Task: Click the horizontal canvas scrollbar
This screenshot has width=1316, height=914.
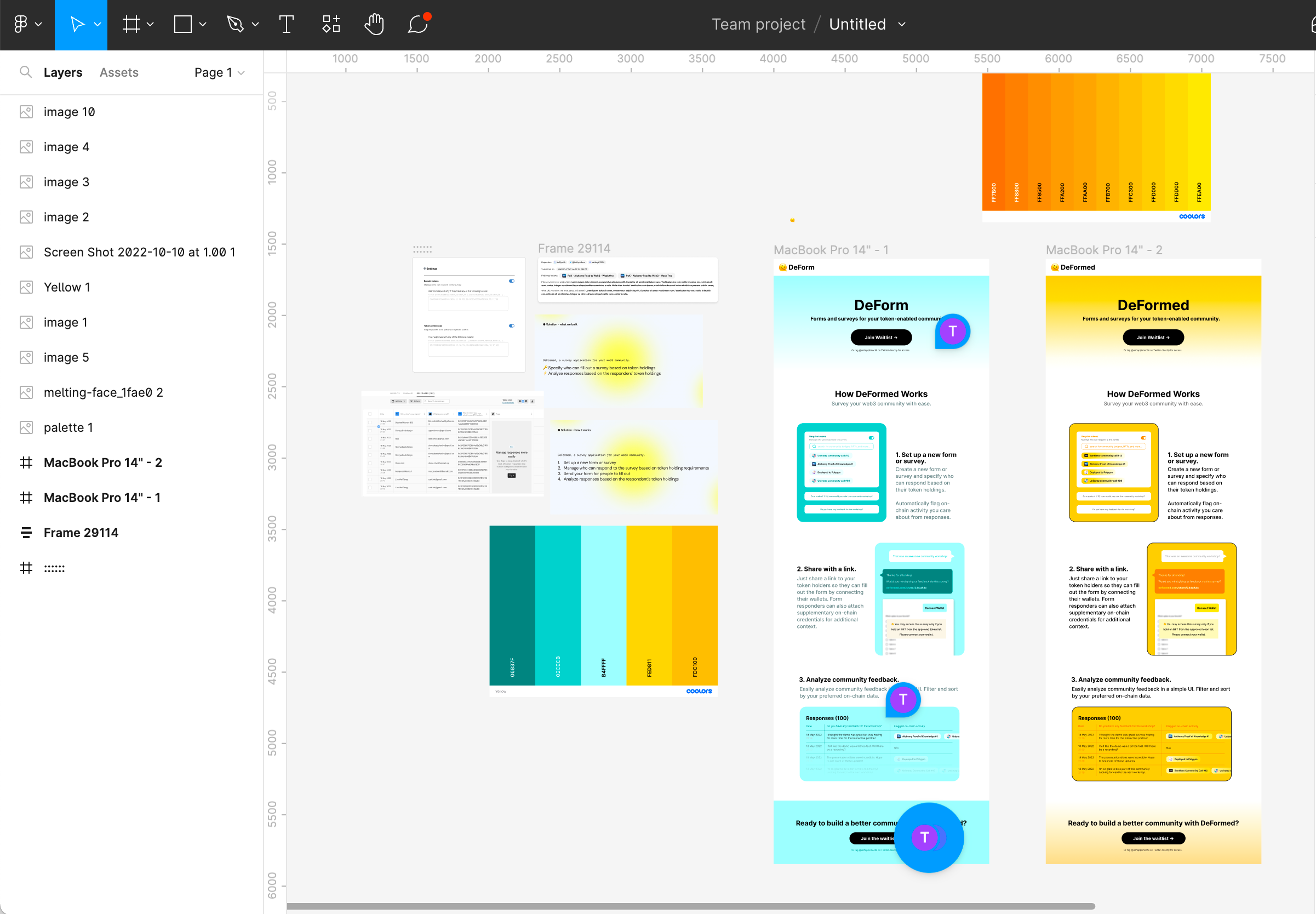Action: pos(690,906)
